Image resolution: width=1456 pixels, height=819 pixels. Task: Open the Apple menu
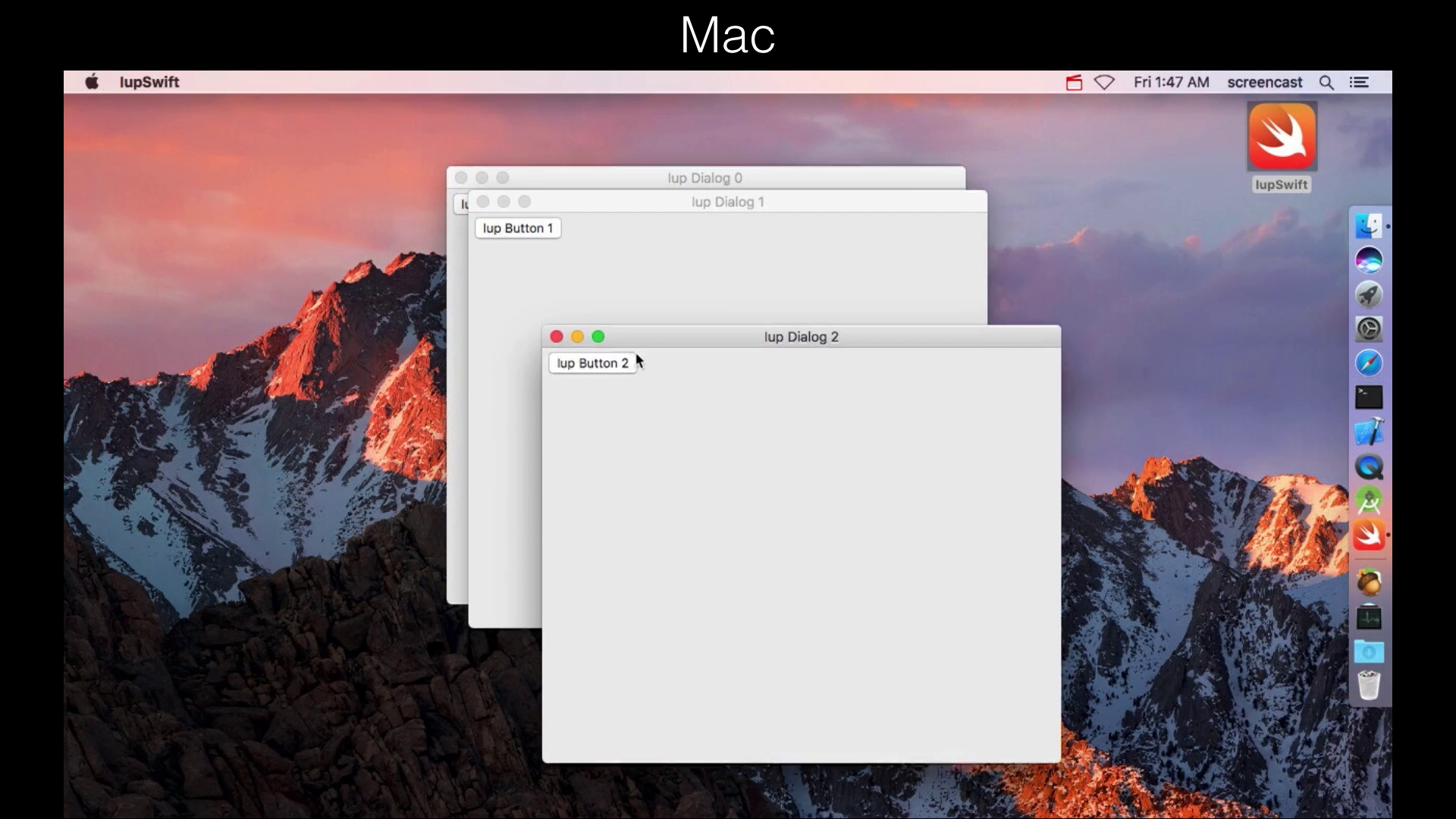click(92, 82)
